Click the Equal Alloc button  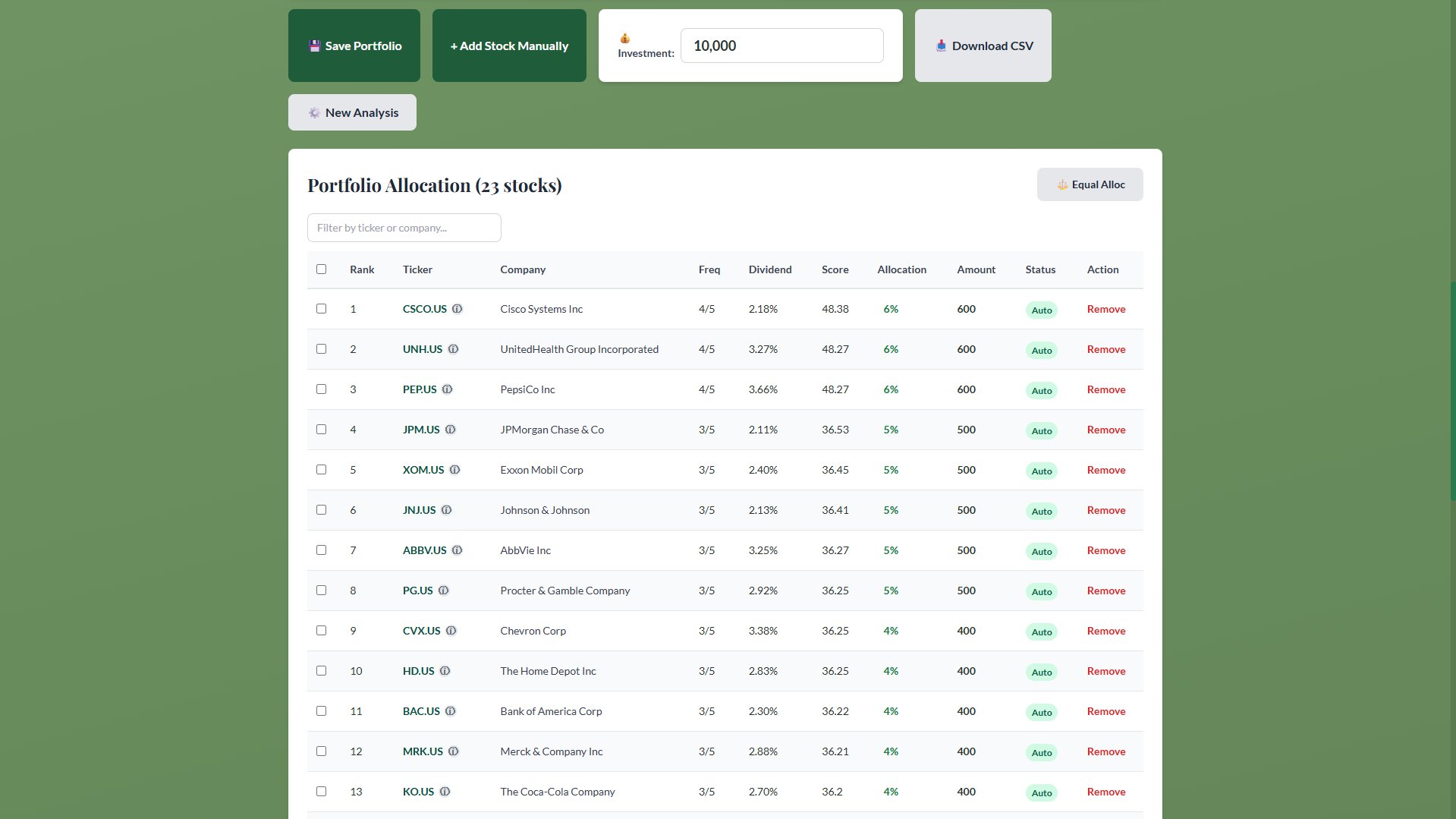(x=1090, y=184)
